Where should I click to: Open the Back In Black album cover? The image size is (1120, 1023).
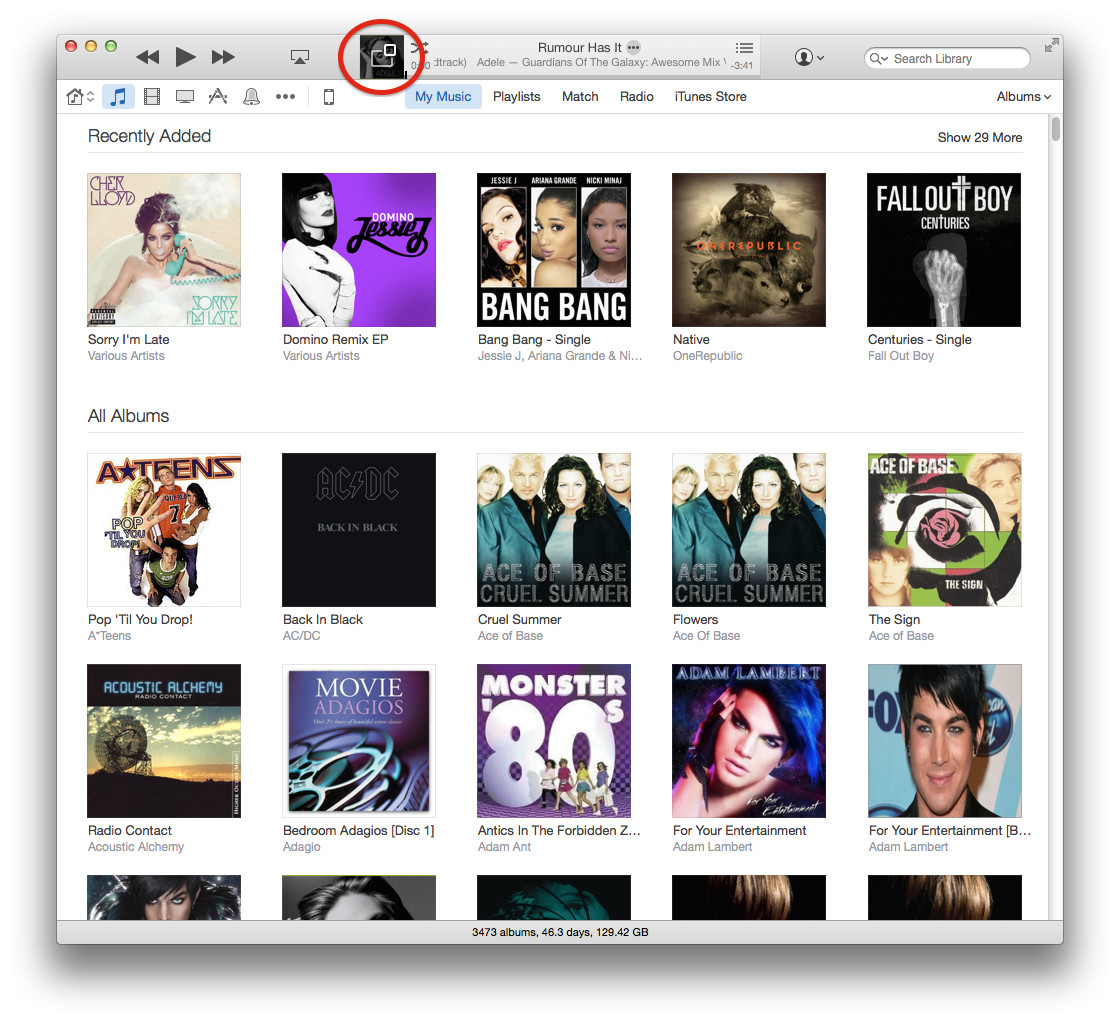click(x=359, y=530)
